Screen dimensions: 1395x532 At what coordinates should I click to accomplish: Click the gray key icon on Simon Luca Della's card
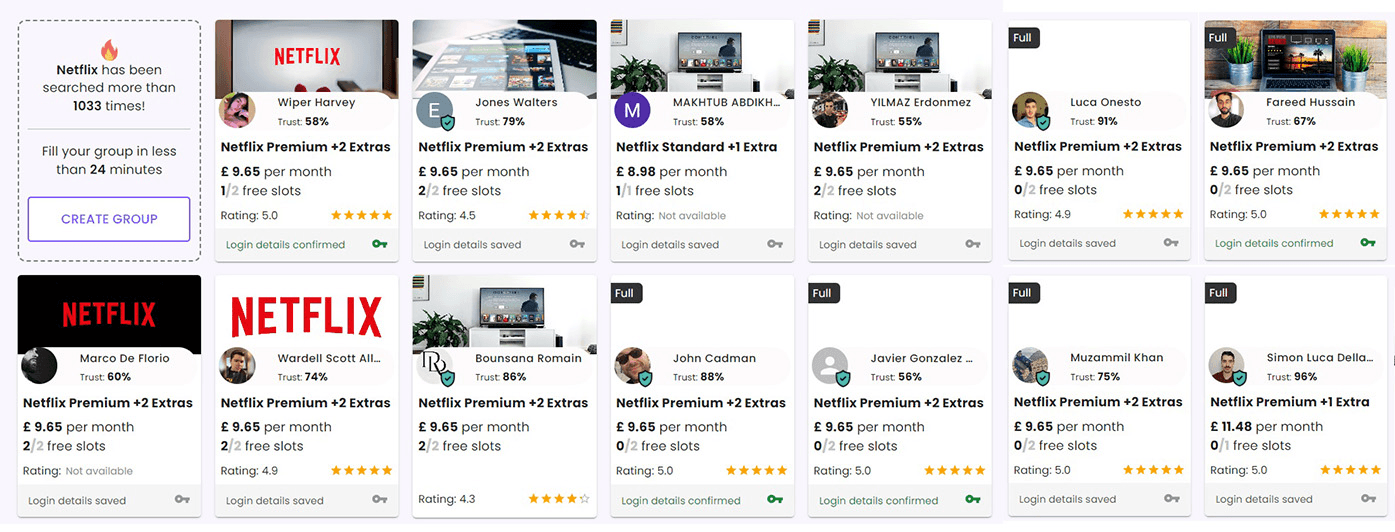click(x=1368, y=499)
